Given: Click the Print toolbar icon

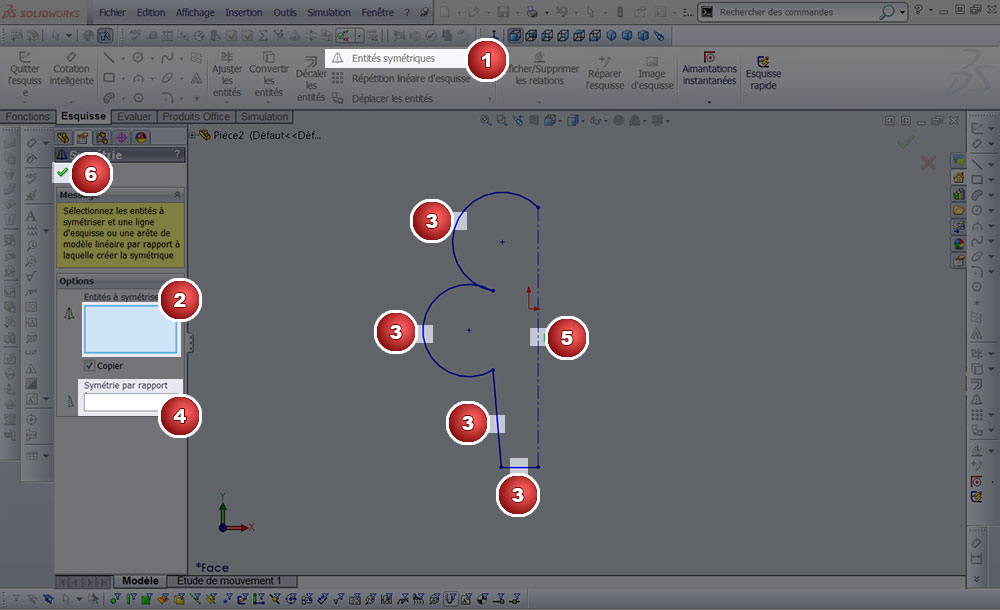Looking at the screenshot, I should click(x=533, y=12).
